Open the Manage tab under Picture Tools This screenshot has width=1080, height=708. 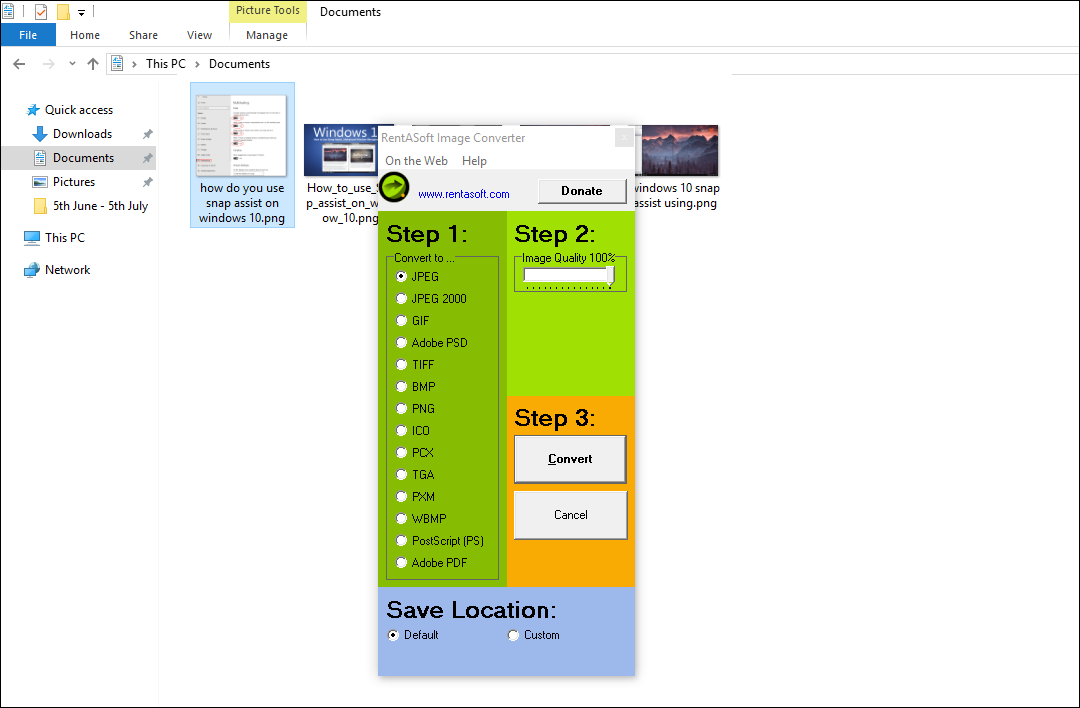coord(267,35)
